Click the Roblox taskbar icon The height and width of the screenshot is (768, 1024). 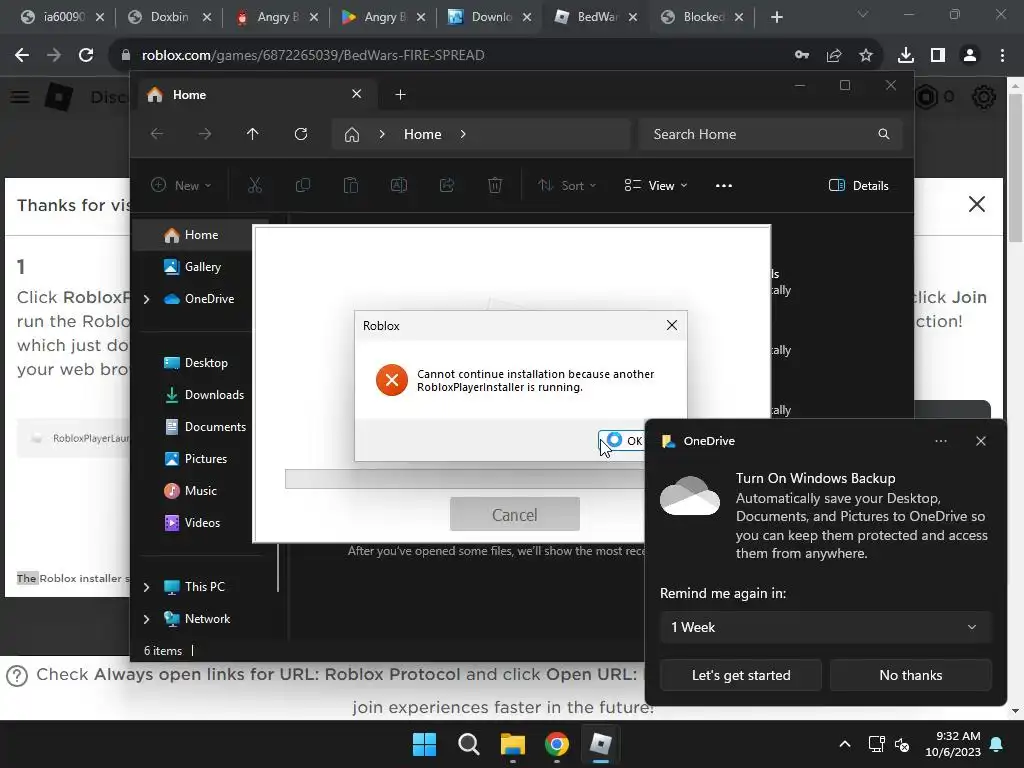(x=600, y=744)
